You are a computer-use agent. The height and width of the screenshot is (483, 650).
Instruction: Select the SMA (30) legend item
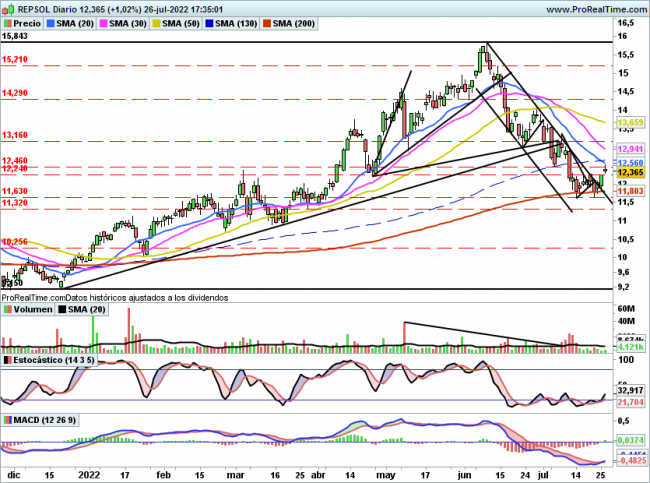[x=124, y=24]
